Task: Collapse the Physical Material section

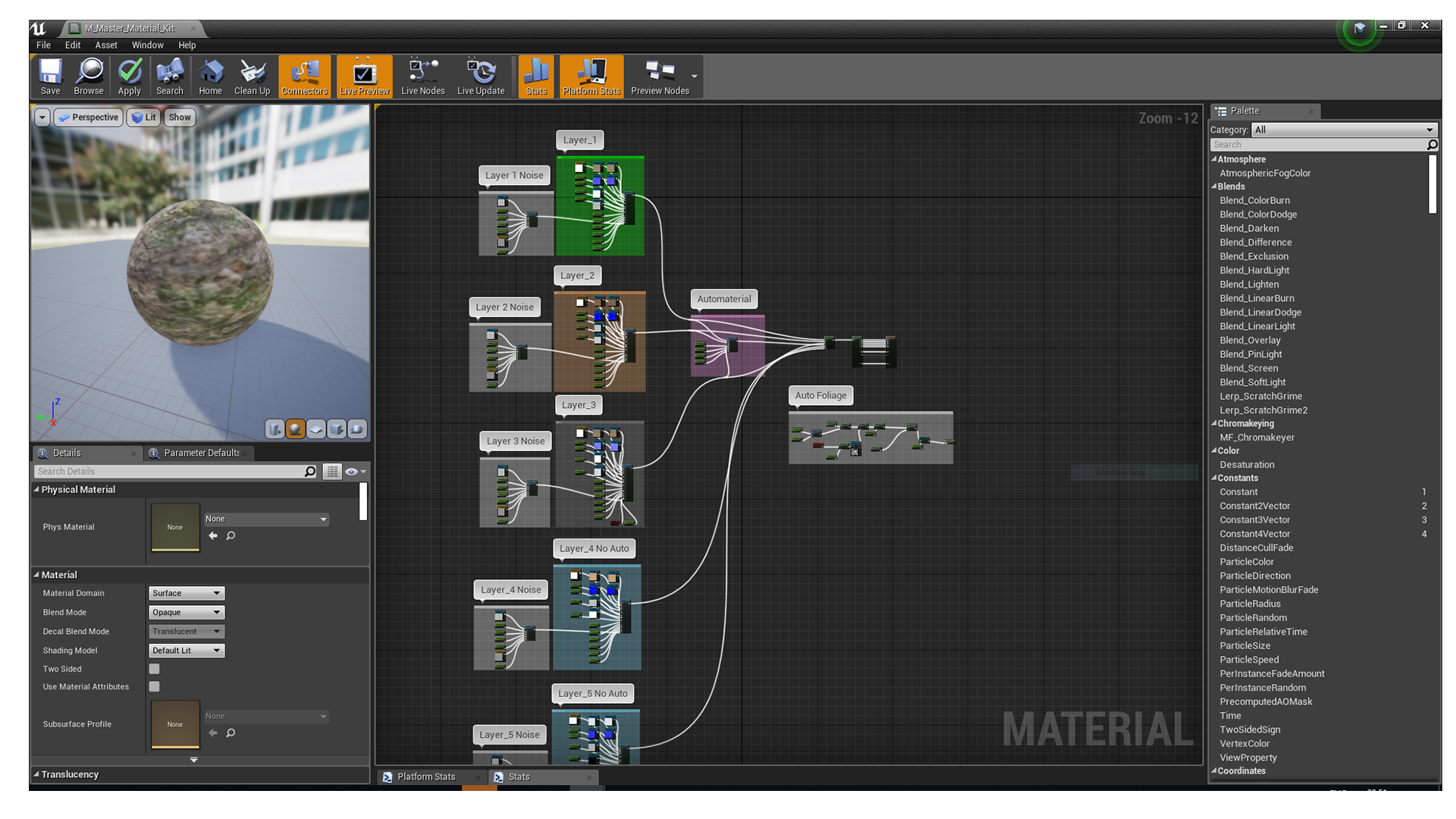Action: pyautogui.click(x=36, y=490)
